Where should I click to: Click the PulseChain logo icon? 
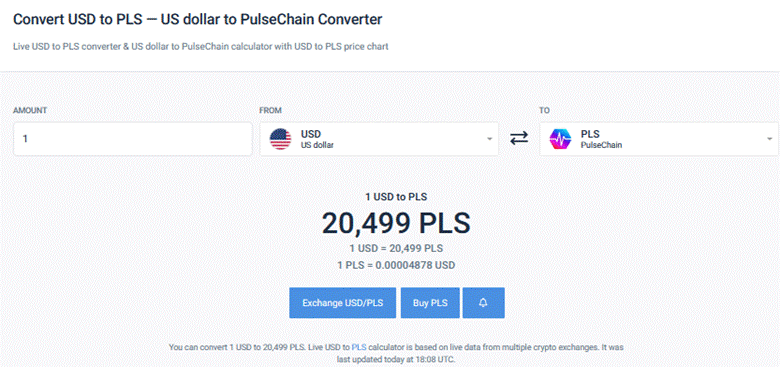pyautogui.click(x=560, y=139)
